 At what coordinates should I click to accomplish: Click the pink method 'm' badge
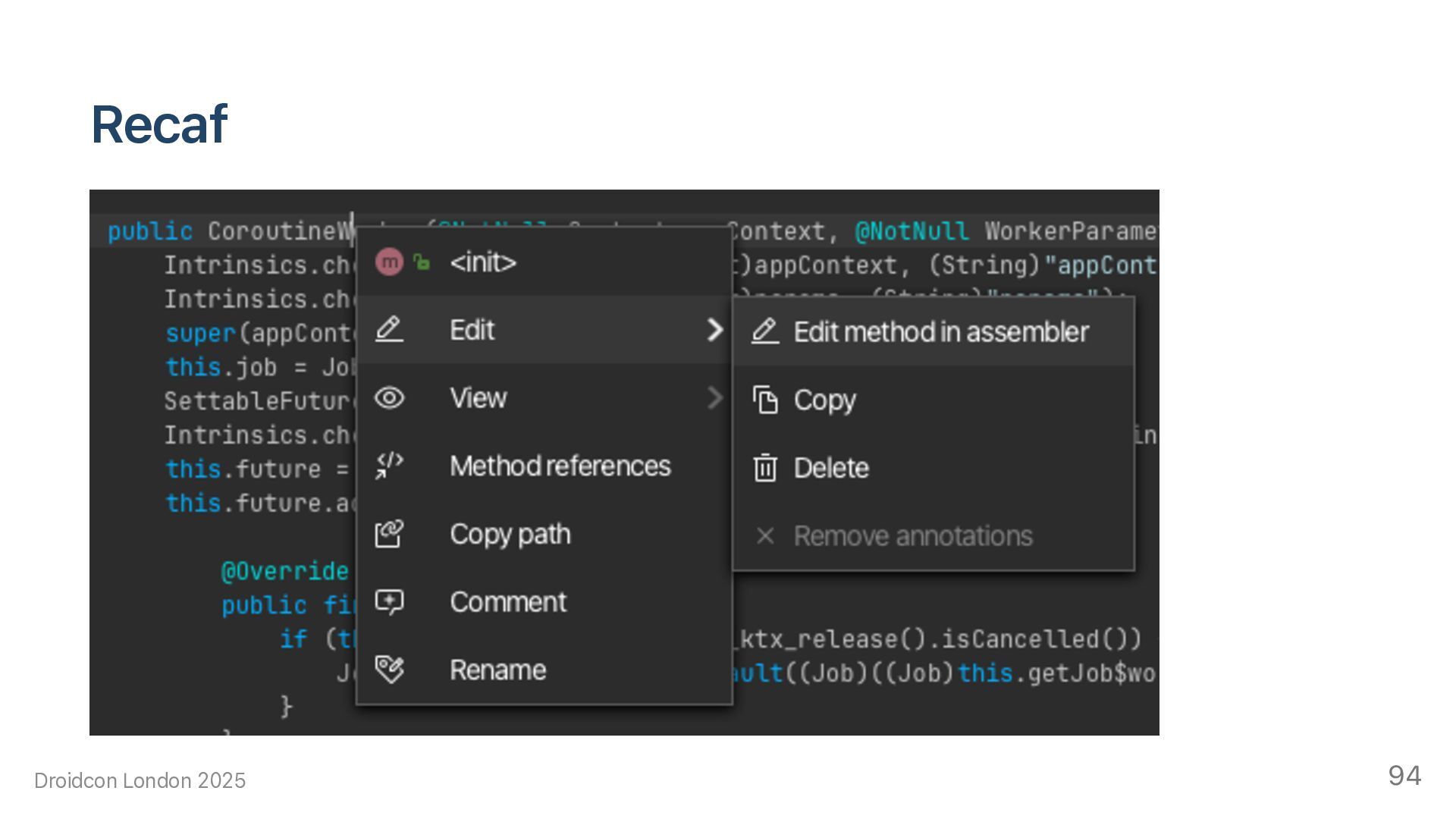[389, 262]
